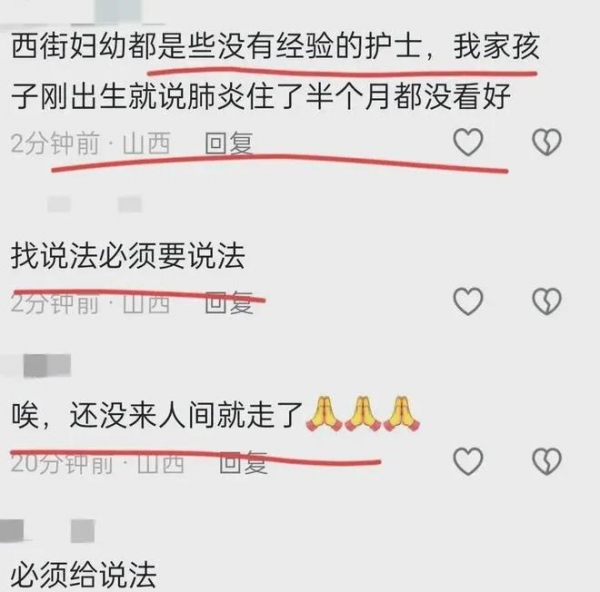Open blurred username above 找说法必须要说法
The height and width of the screenshot is (592, 600).
[94, 204]
